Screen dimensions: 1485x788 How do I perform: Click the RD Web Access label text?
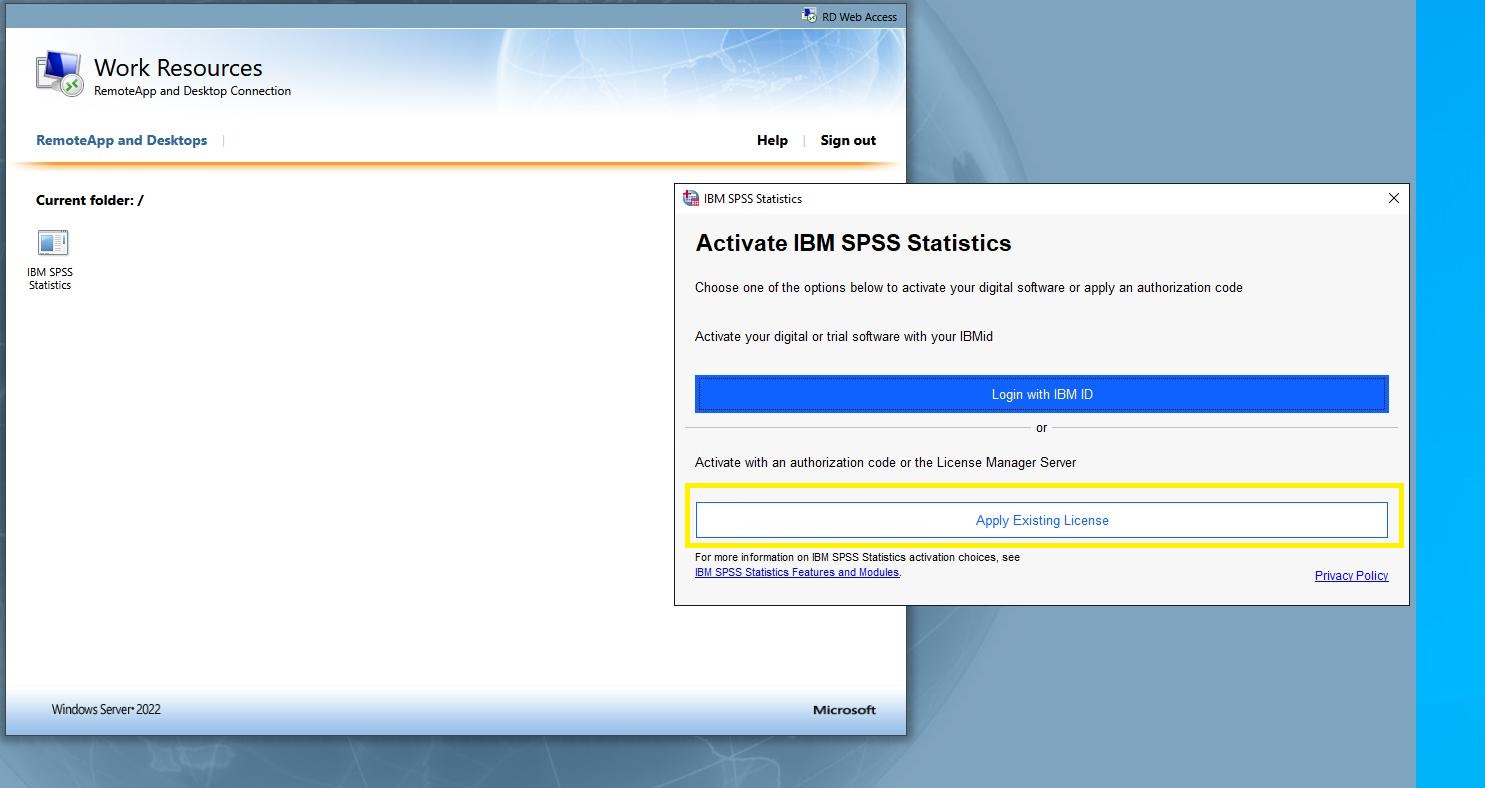coord(859,17)
